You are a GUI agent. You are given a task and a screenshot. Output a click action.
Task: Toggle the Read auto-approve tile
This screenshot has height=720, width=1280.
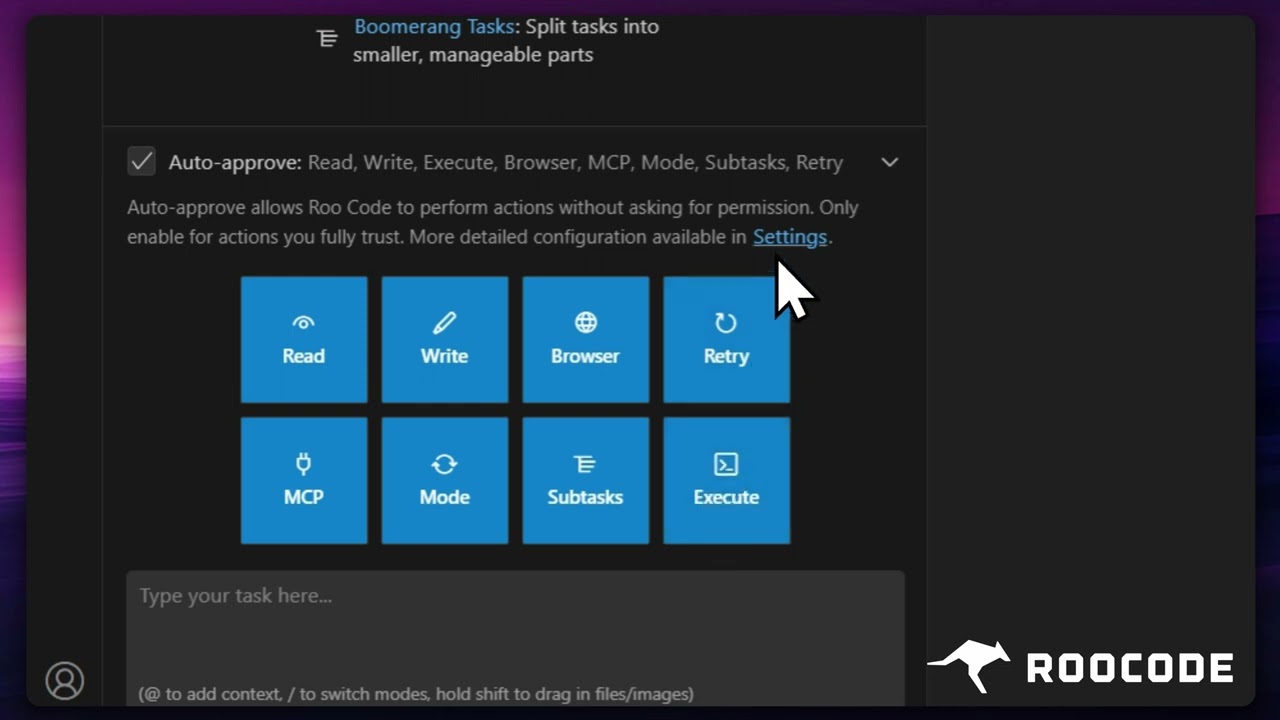point(304,340)
